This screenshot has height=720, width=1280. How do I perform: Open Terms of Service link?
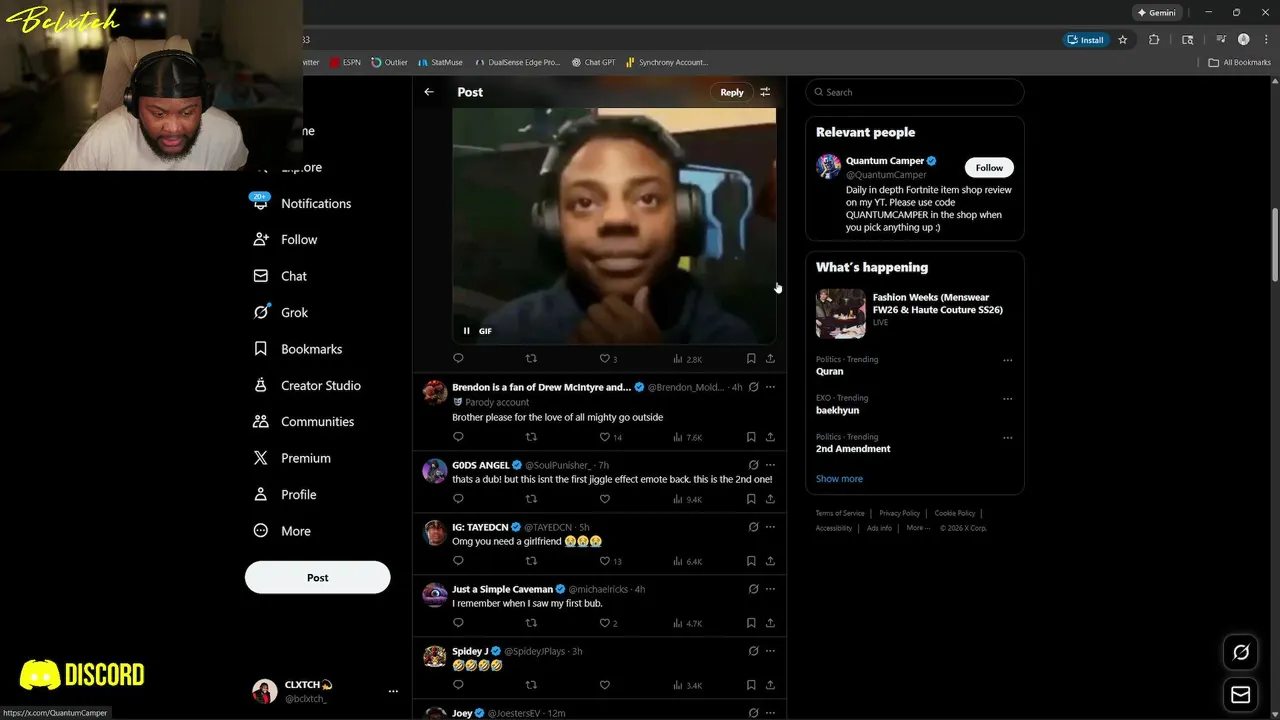tap(840, 513)
